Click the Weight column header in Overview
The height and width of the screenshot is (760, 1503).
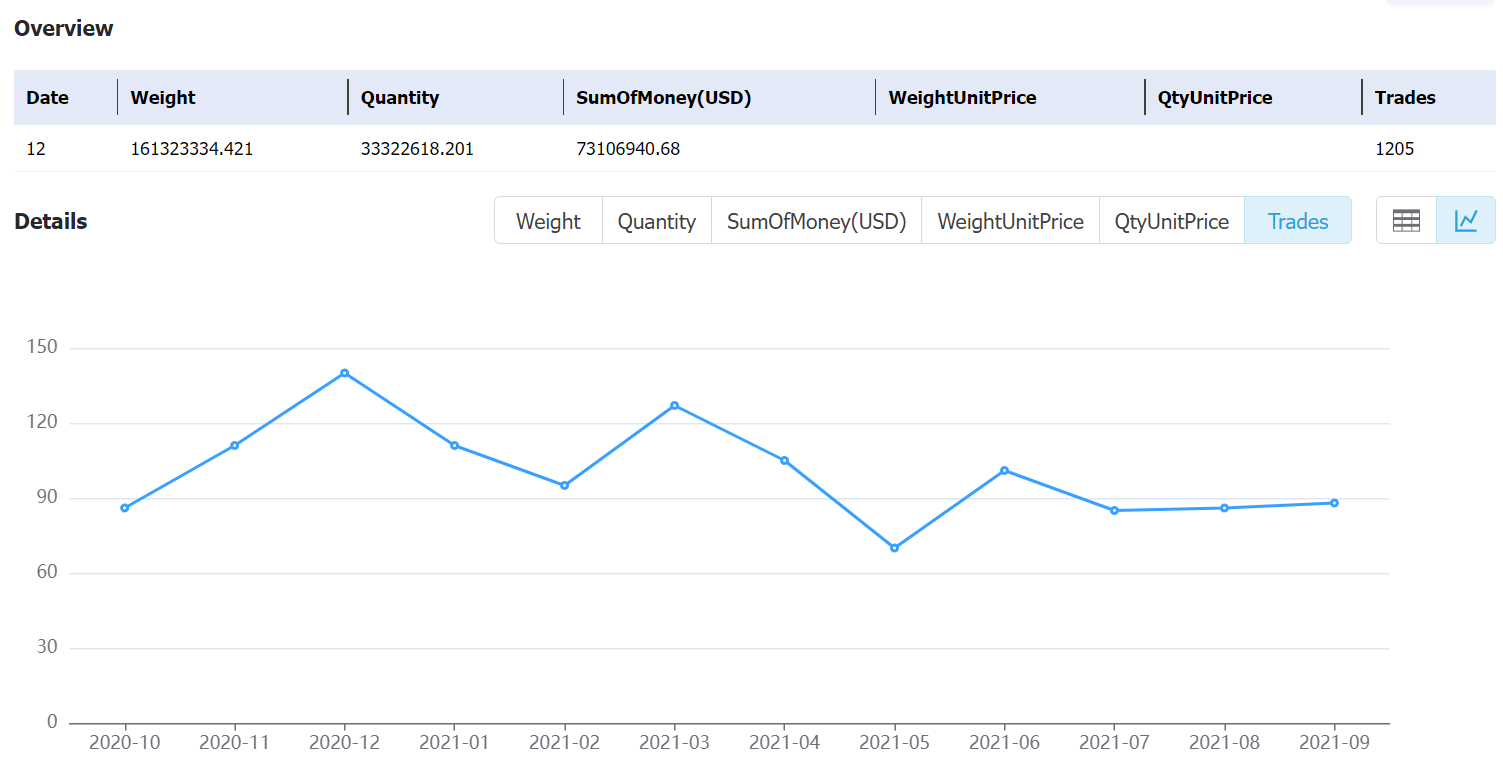tap(163, 97)
